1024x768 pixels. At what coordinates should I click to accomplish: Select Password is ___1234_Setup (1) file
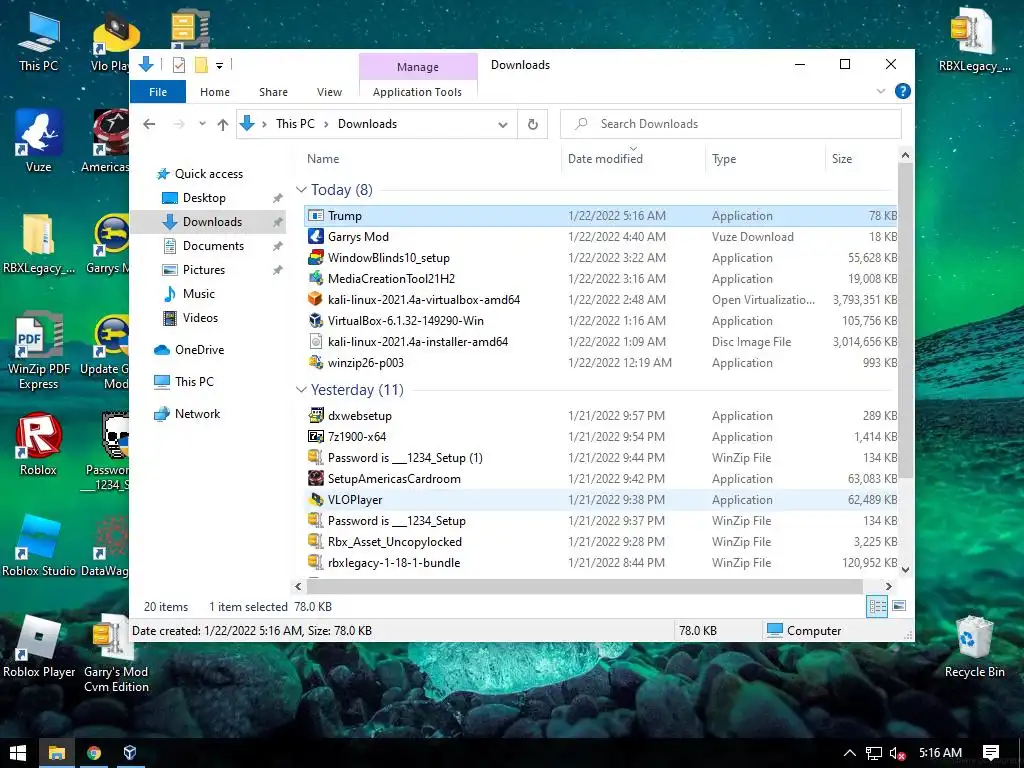[601, 457]
